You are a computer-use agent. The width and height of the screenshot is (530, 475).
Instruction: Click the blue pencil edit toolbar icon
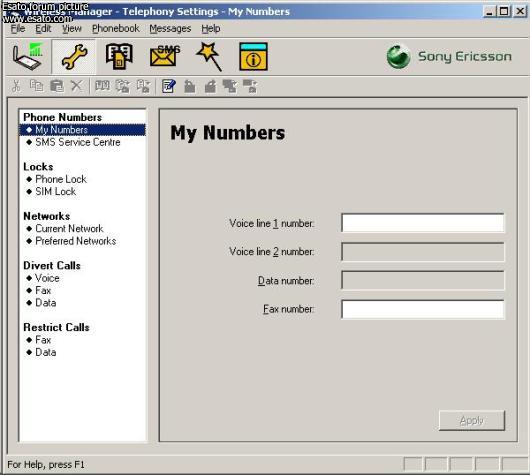(x=168, y=86)
